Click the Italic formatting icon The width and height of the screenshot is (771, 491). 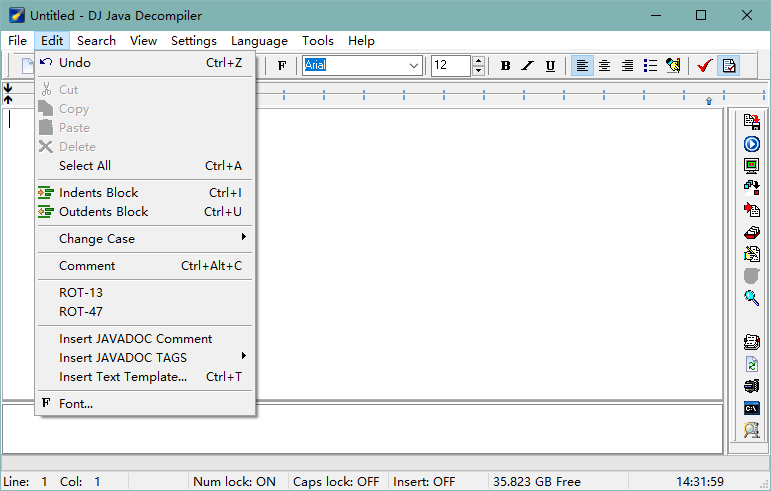pyautogui.click(x=528, y=65)
